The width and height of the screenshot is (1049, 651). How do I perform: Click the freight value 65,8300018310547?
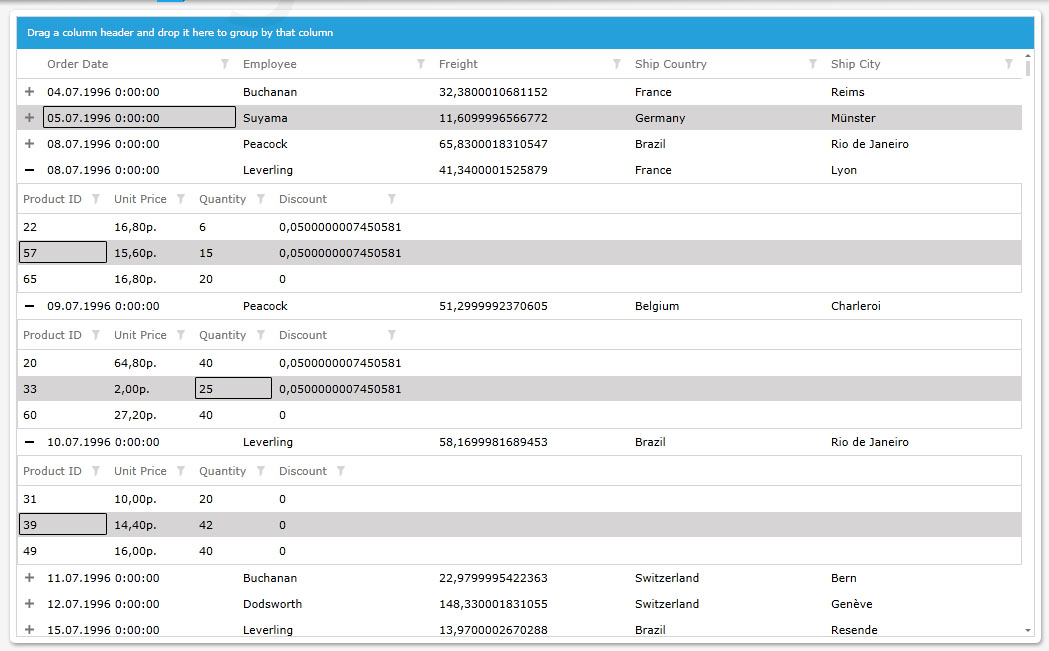click(x=493, y=144)
